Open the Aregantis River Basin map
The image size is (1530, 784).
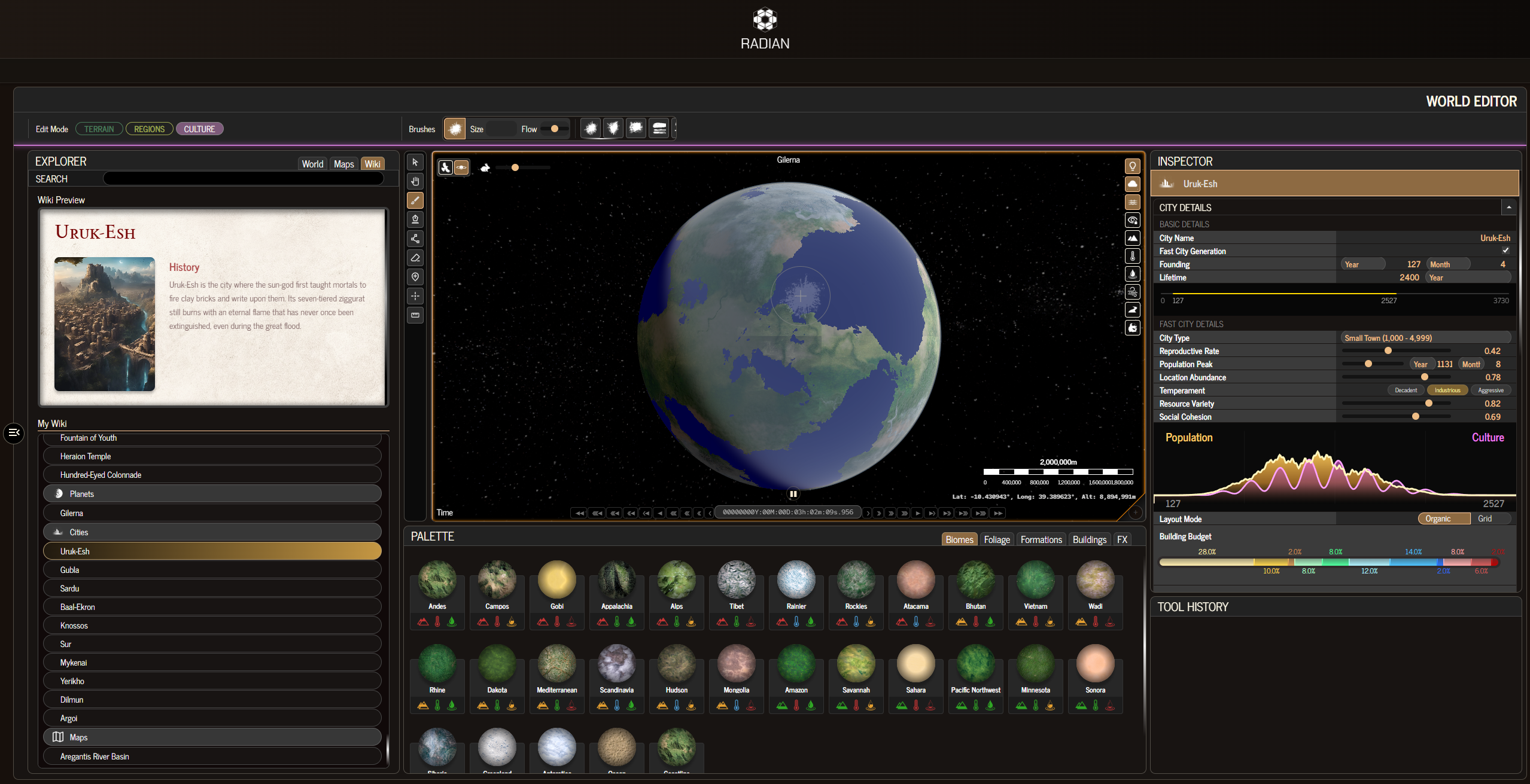click(212, 756)
